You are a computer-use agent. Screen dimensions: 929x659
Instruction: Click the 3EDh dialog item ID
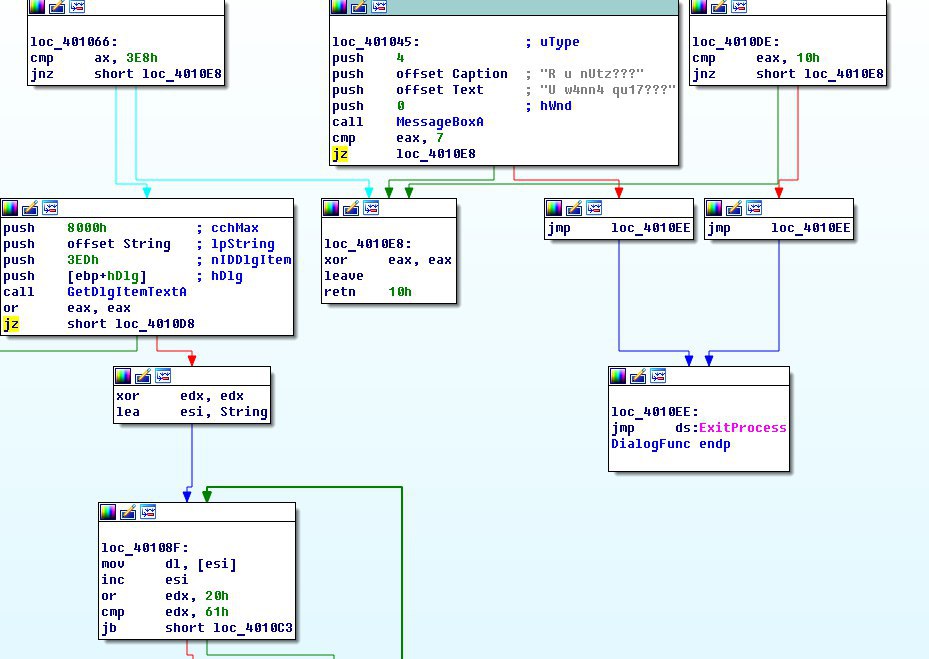tap(83, 260)
